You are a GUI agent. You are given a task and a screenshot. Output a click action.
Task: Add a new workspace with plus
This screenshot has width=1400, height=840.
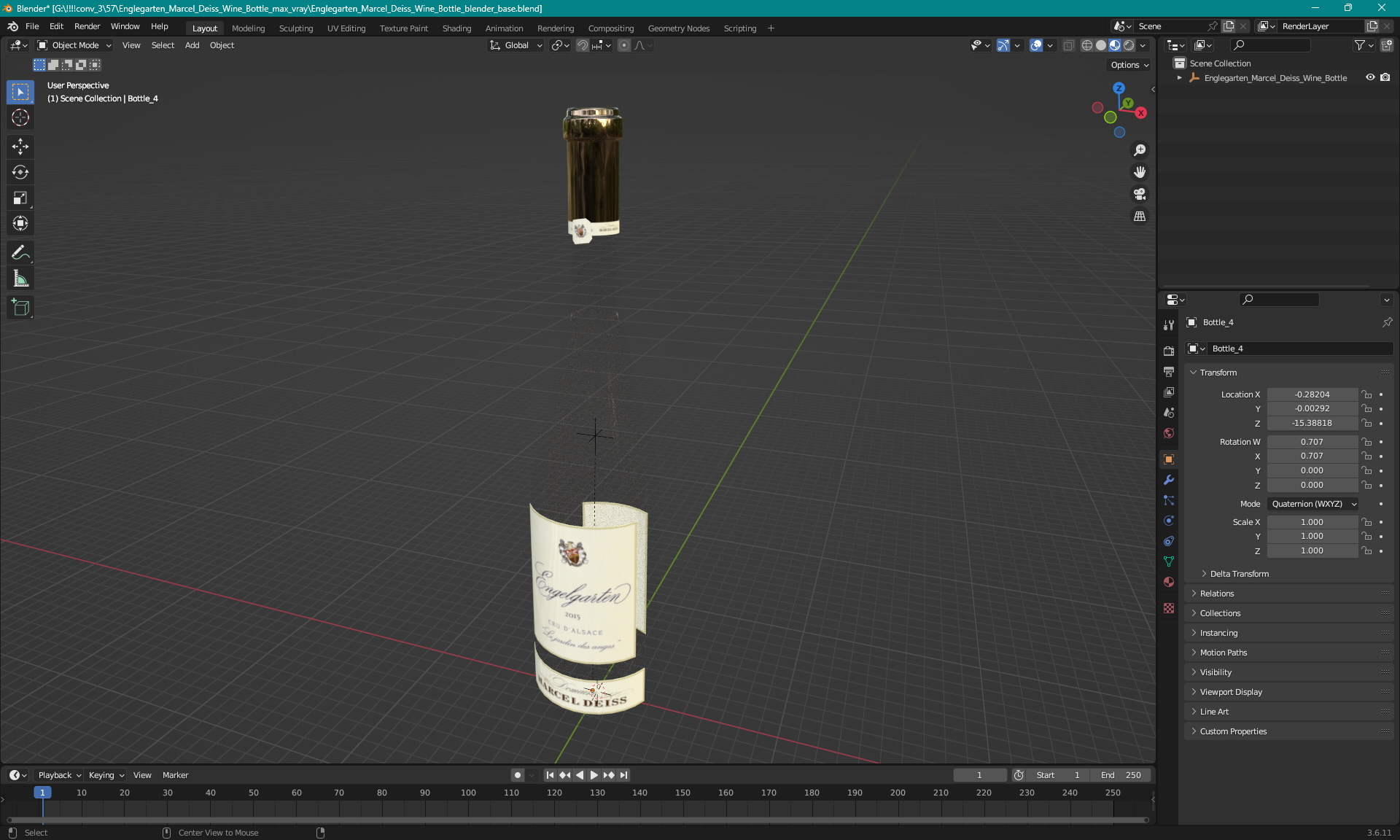tap(771, 28)
